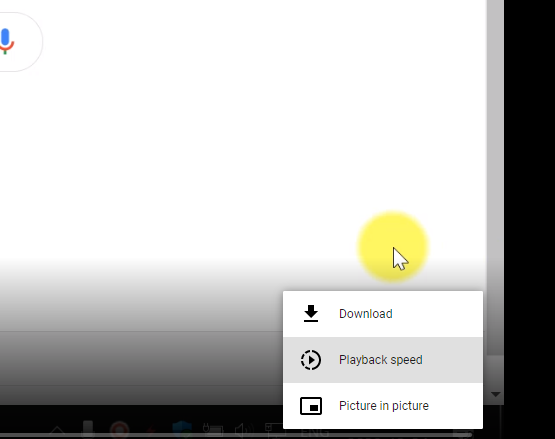Click the Download arrow icon in menu

[311, 314]
